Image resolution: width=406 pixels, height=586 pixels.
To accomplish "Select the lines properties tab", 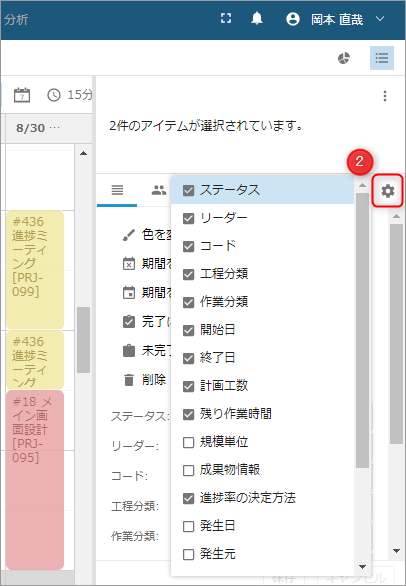I will 117,190.
